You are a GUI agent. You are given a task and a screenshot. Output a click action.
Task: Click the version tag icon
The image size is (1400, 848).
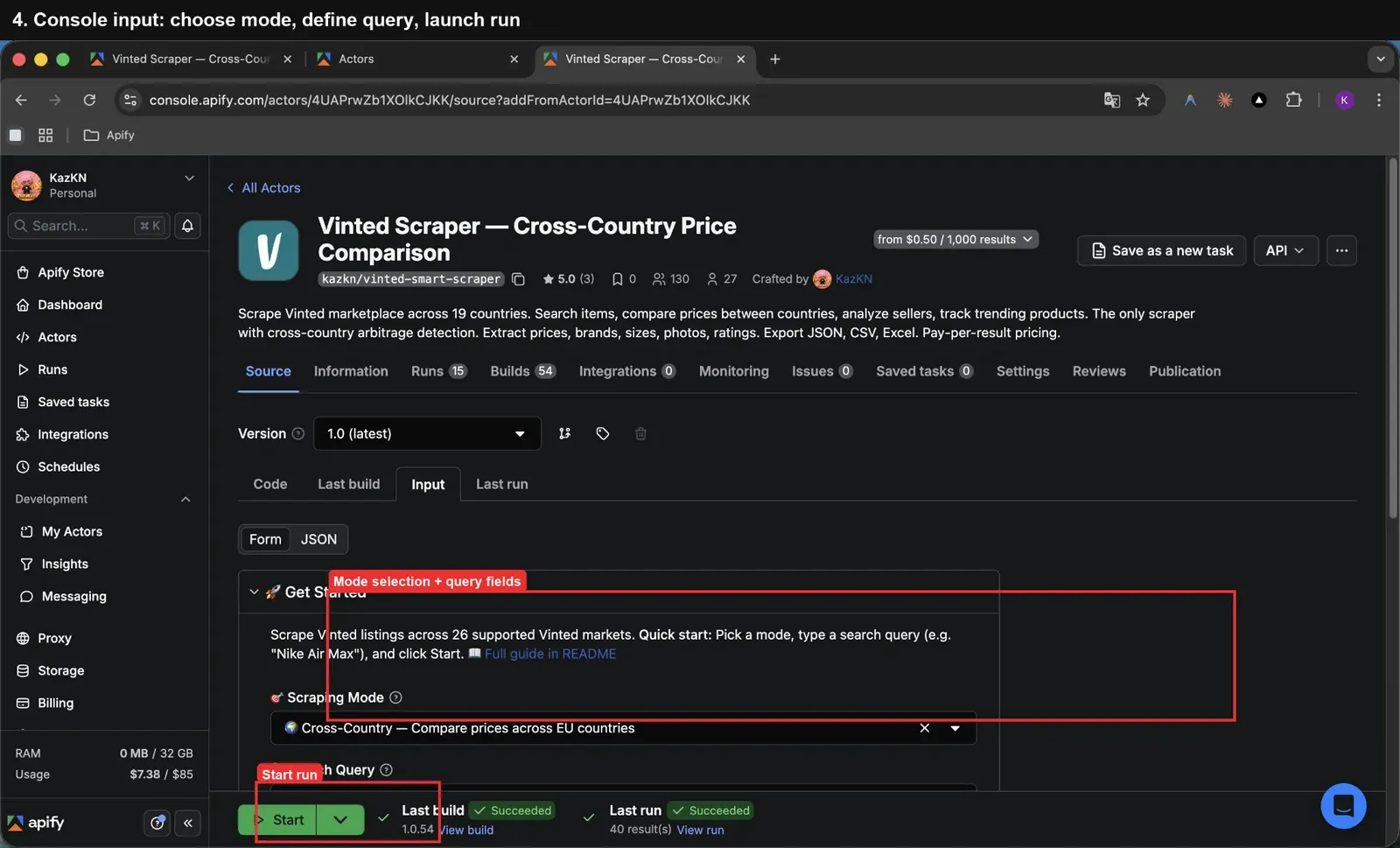[x=603, y=433]
